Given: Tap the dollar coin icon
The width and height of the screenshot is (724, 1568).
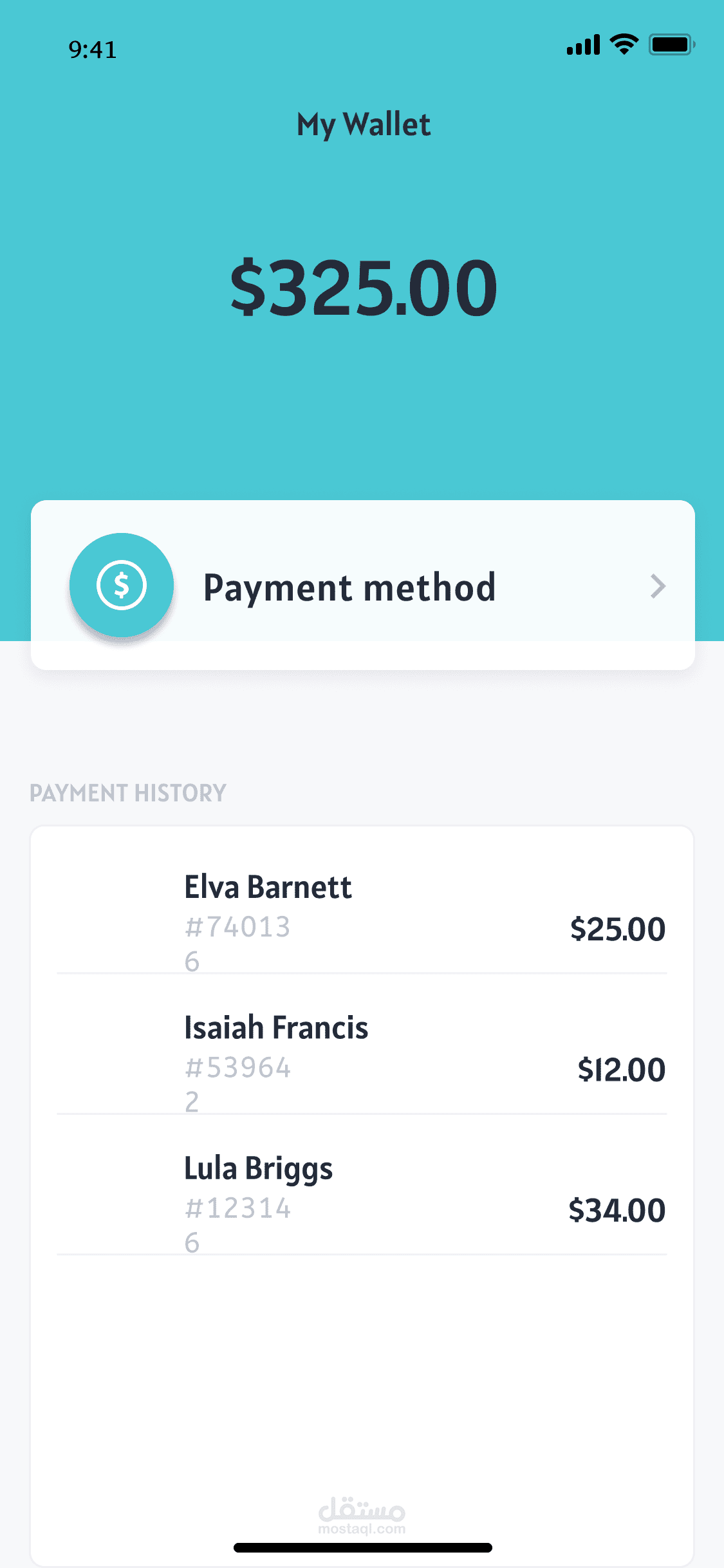Looking at the screenshot, I should click(x=122, y=585).
